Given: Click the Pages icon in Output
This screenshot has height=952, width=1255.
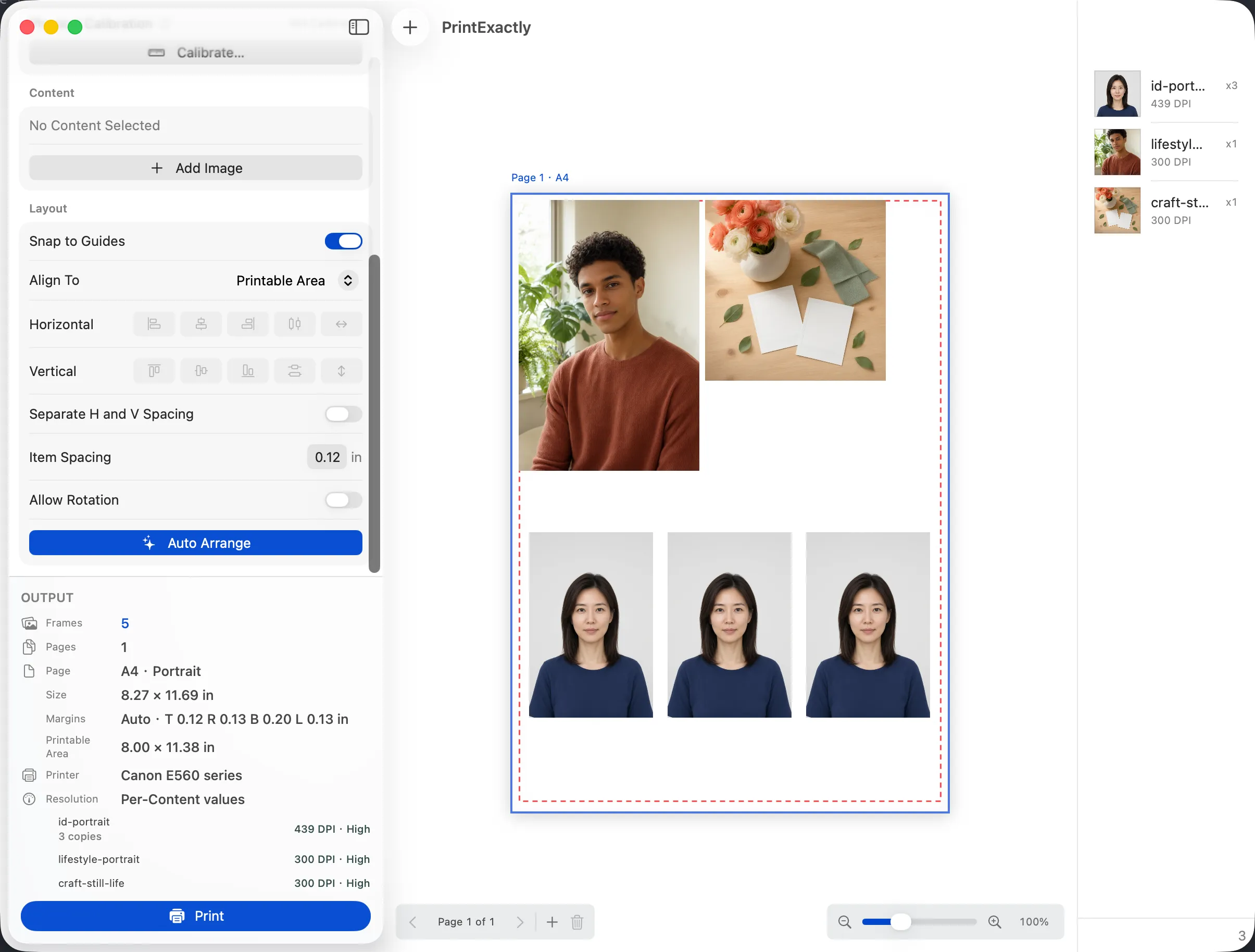Looking at the screenshot, I should [30, 647].
